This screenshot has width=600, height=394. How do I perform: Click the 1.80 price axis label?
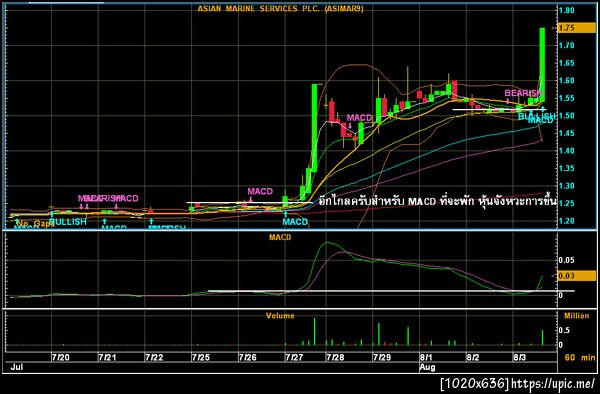(x=566, y=10)
